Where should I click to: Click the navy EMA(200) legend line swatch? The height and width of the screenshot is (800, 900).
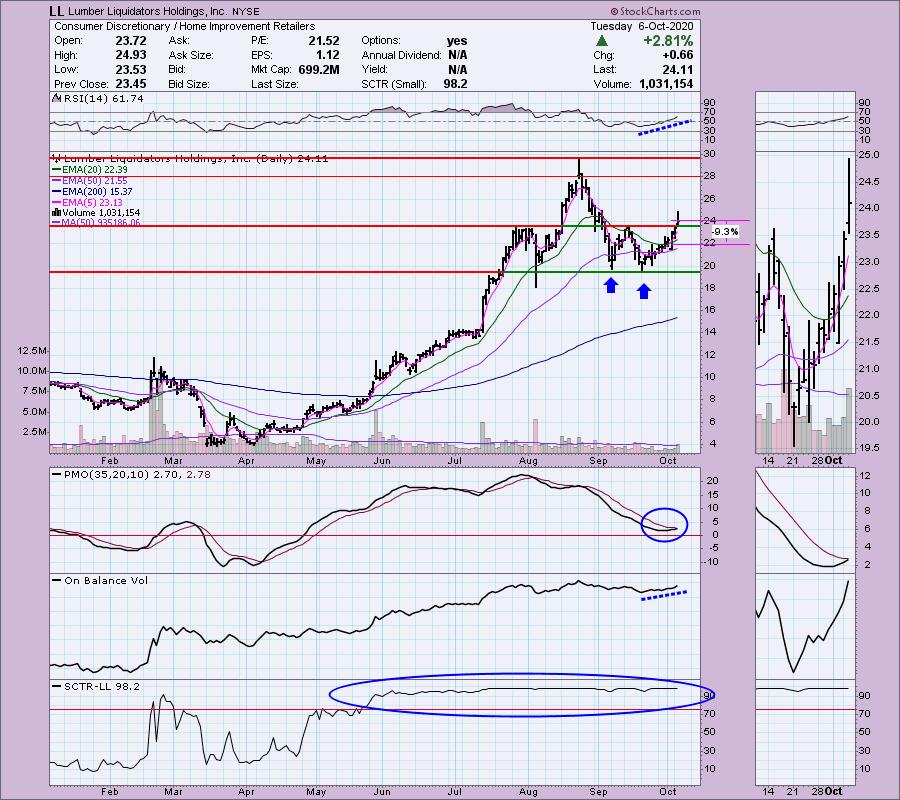tap(57, 192)
